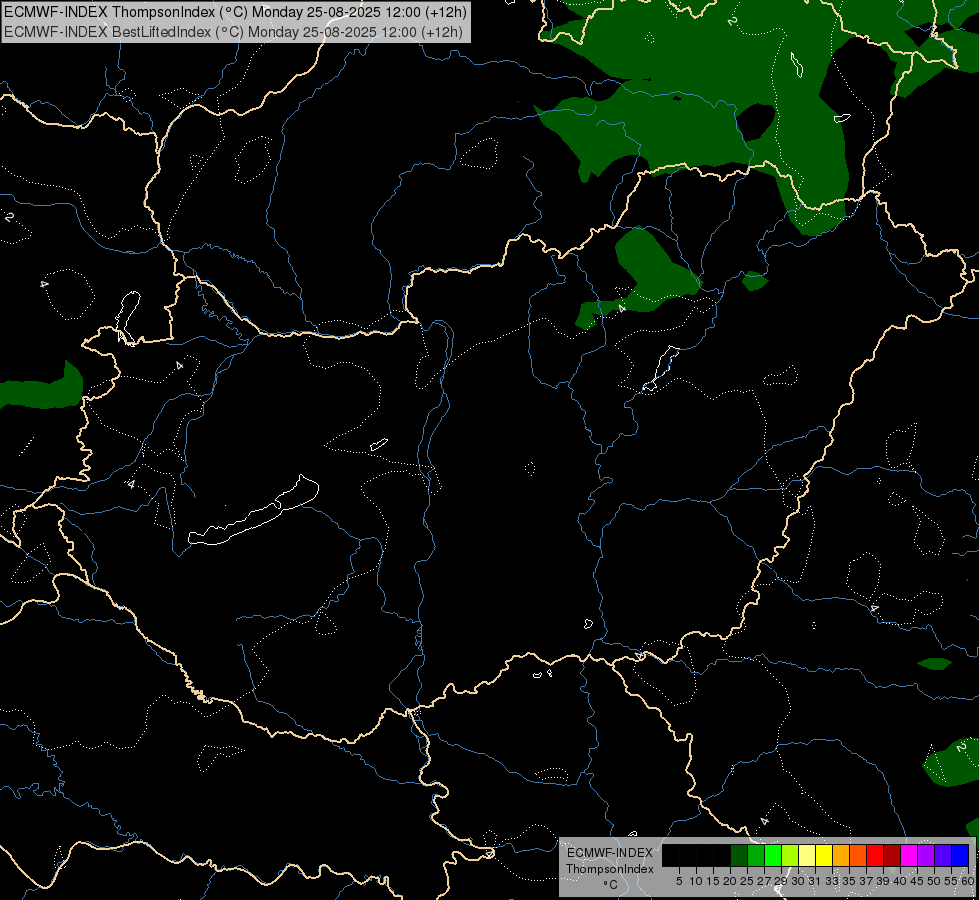
Task: Pick the purple 45–50 legend swatch
Action: (x=926, y=855)
